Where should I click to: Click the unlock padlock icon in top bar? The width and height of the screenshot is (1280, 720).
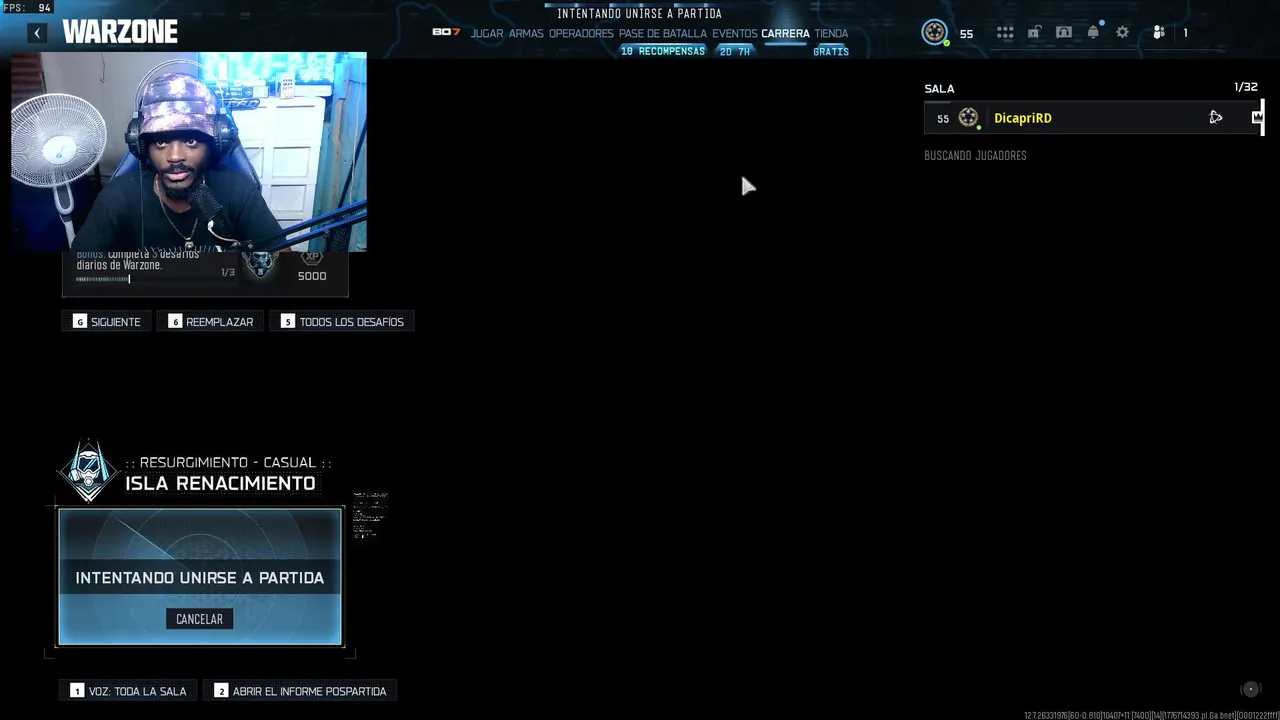1034,33
